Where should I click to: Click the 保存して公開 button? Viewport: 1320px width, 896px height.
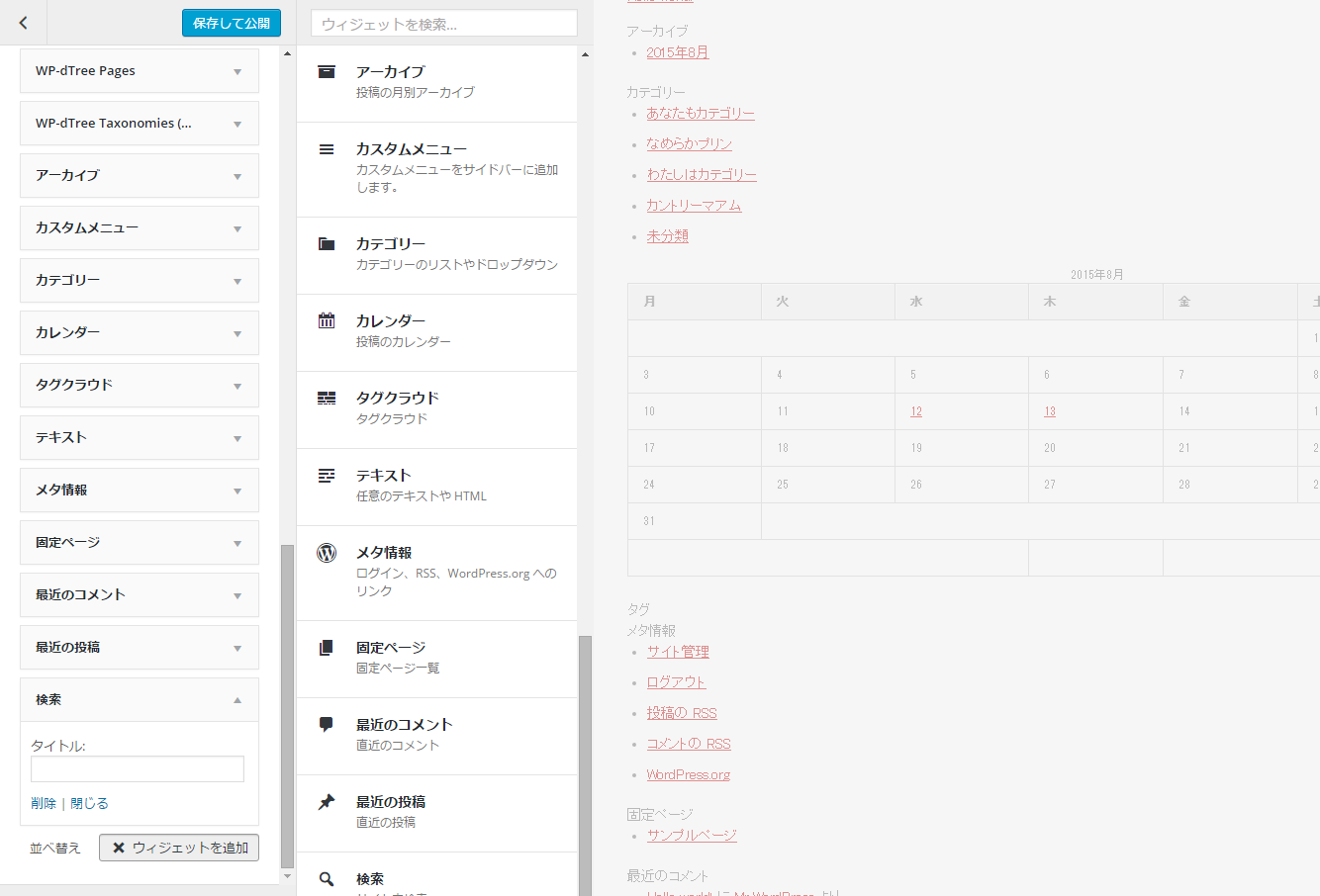(232, 23)
